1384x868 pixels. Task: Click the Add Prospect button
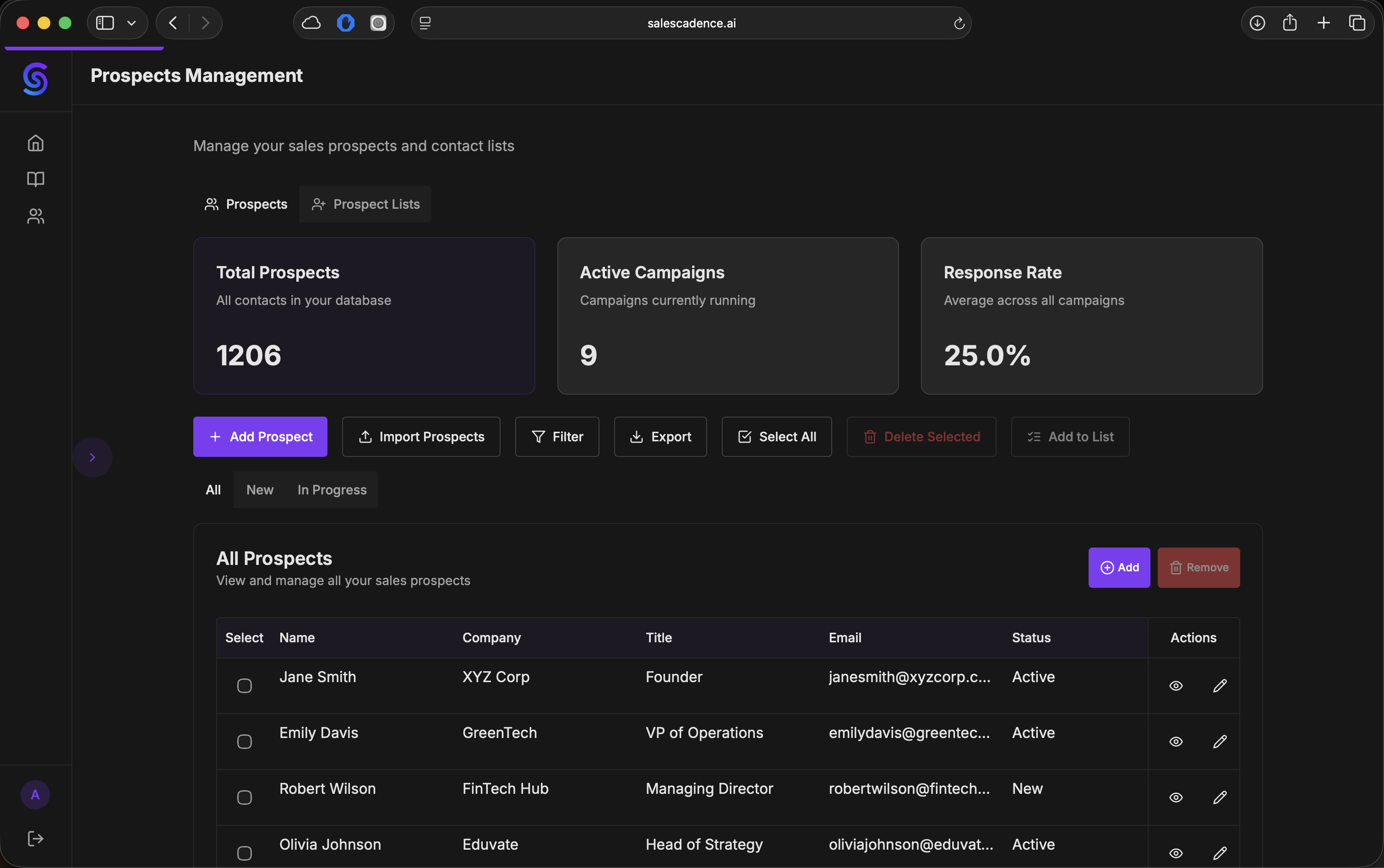(x=260, y=436)
